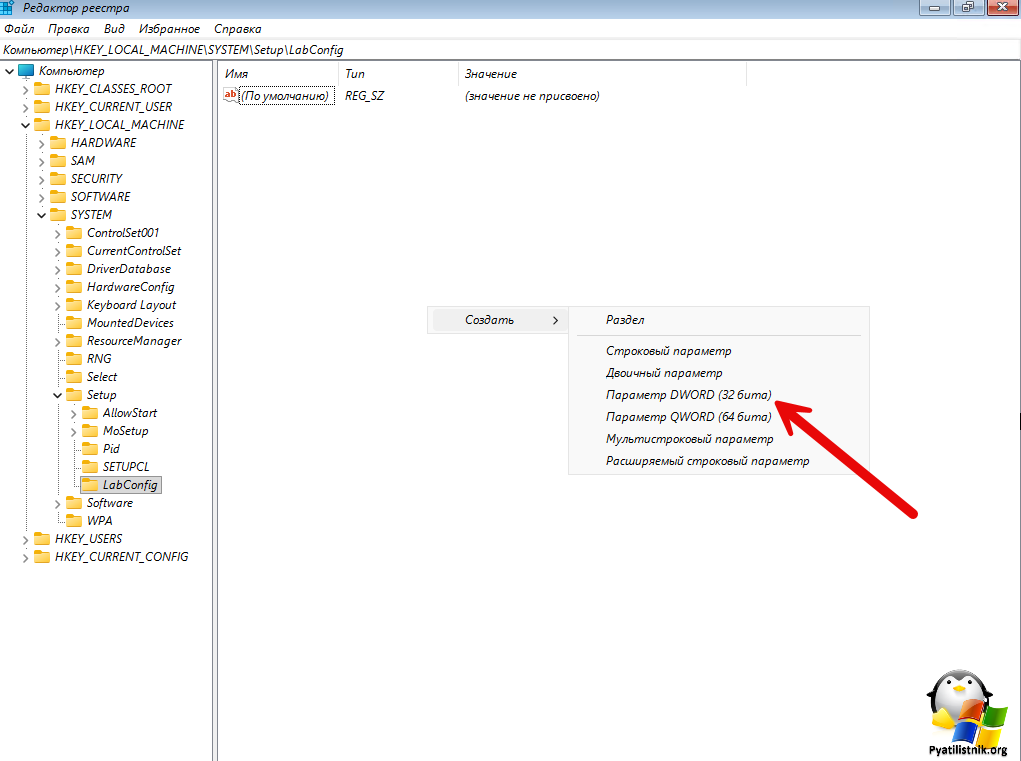Select the Software key under SYSTEM
This screenshot has width=1021, height=761.
(109, 503)
